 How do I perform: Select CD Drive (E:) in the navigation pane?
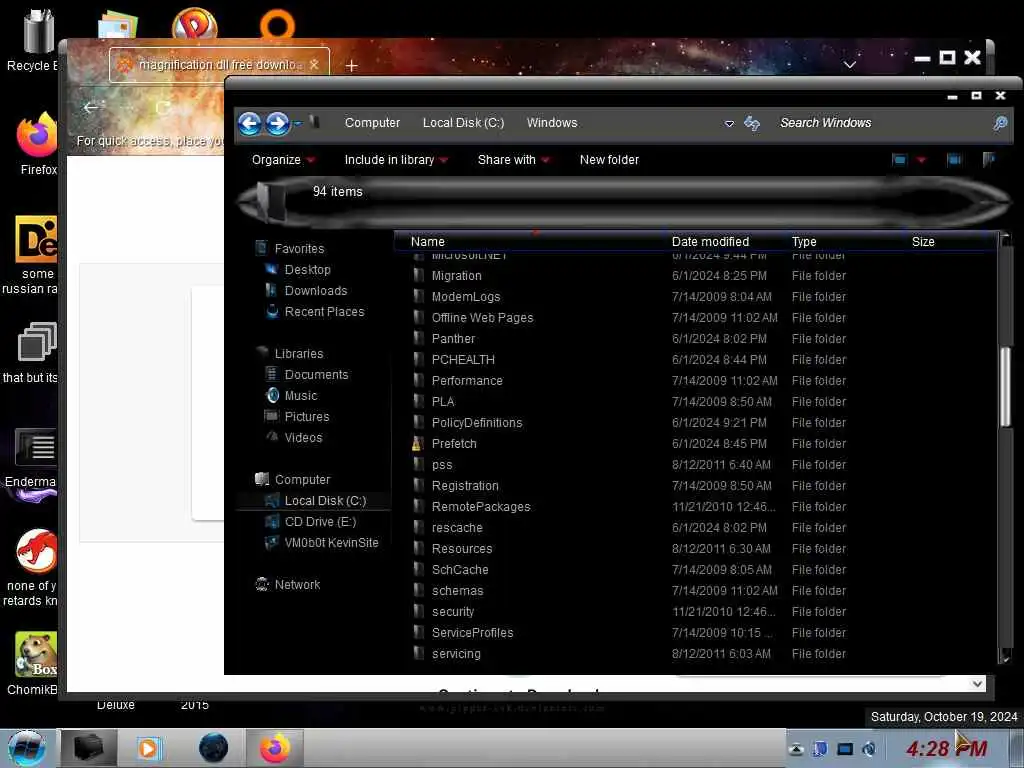(320, 521)
